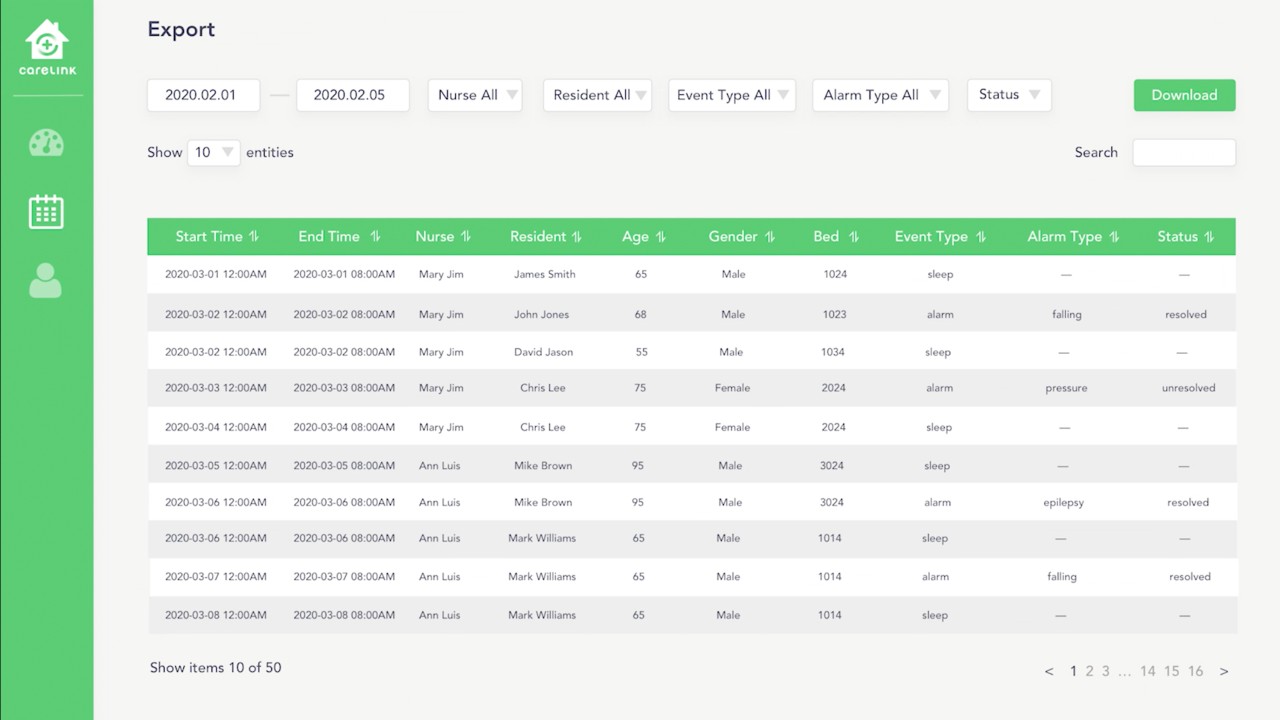Image resolution: width=1280 pixels, height=720 pixels.
Task: Open the user profile icon in sidebar
Action: (46, 281)
